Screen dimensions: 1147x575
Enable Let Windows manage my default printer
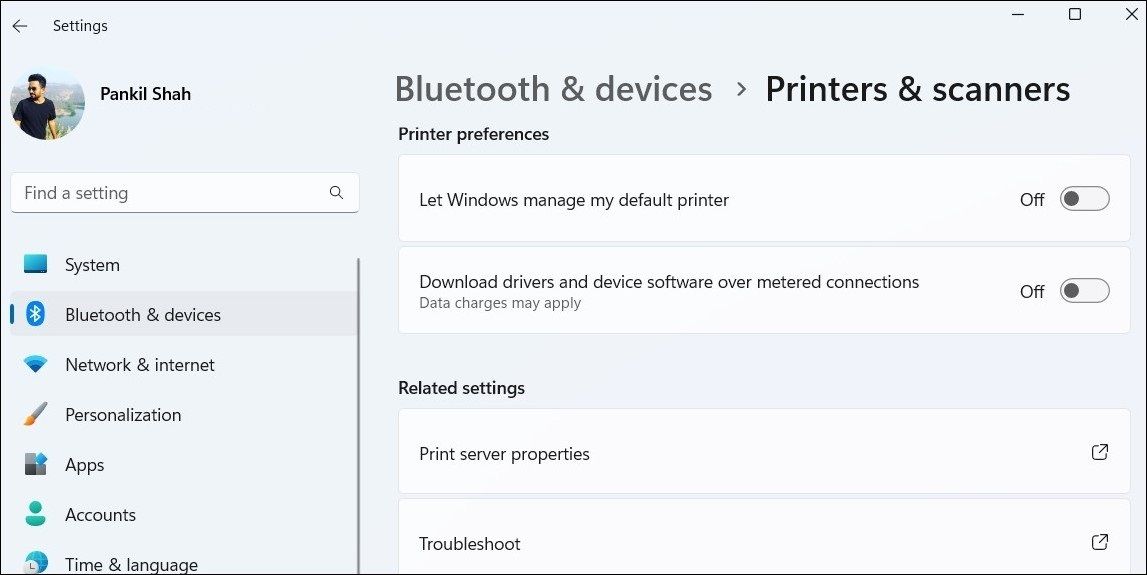pos(1084,199)
